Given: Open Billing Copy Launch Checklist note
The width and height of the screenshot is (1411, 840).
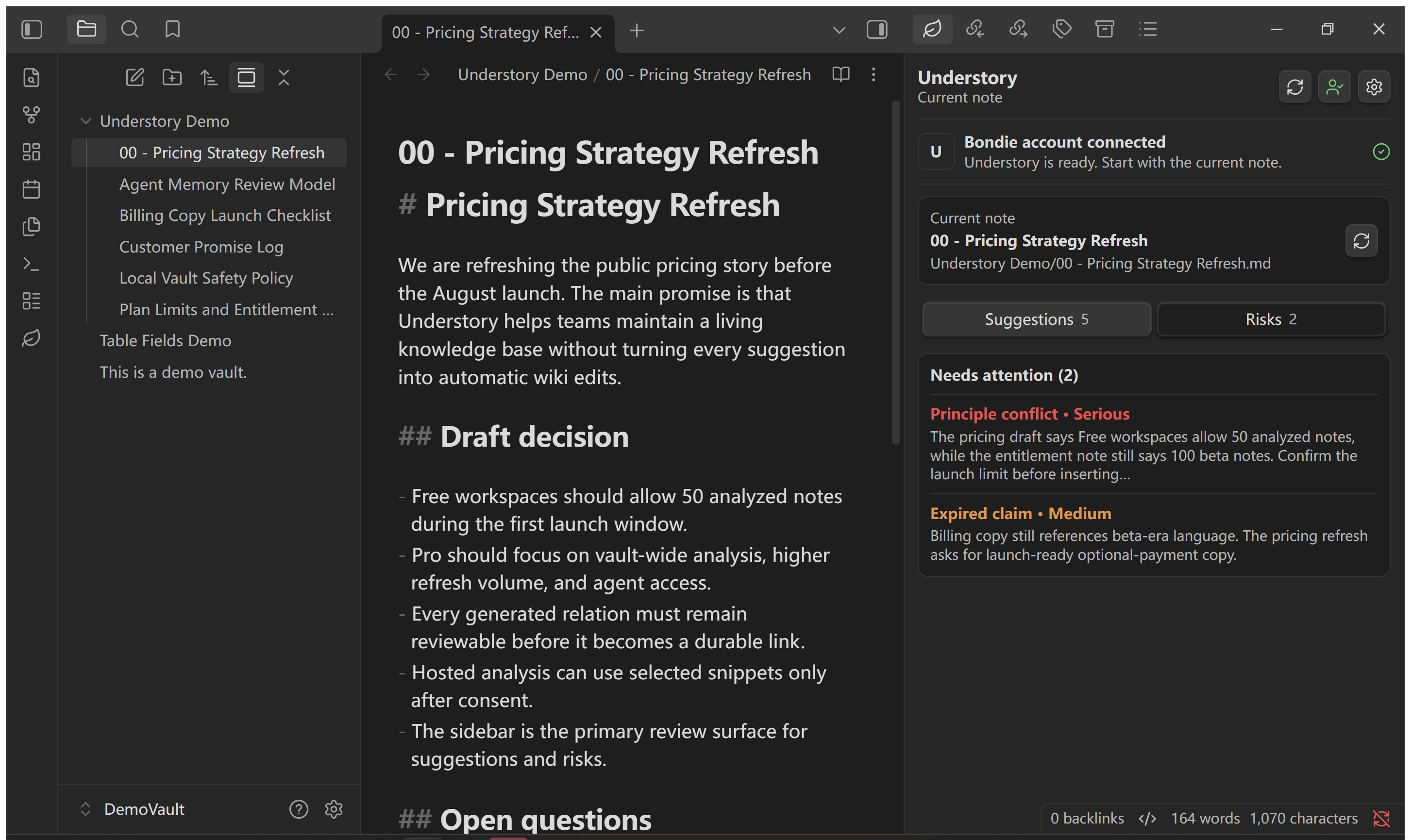Looking at the screenshot, I should pos(225,215).
